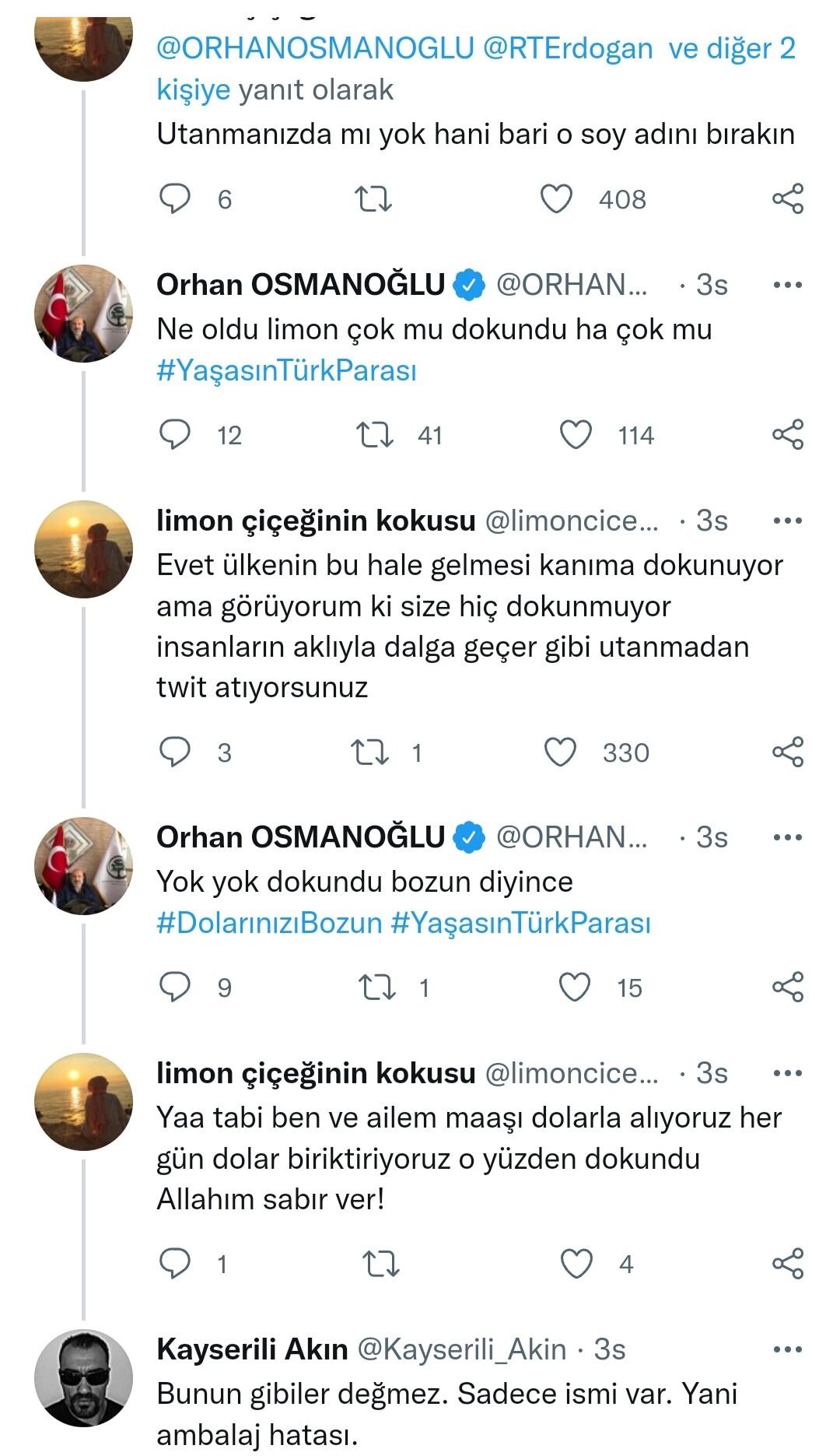Like the tweet with 114 likes
This screenshot has height=1456, width=840.
point(576,435)
